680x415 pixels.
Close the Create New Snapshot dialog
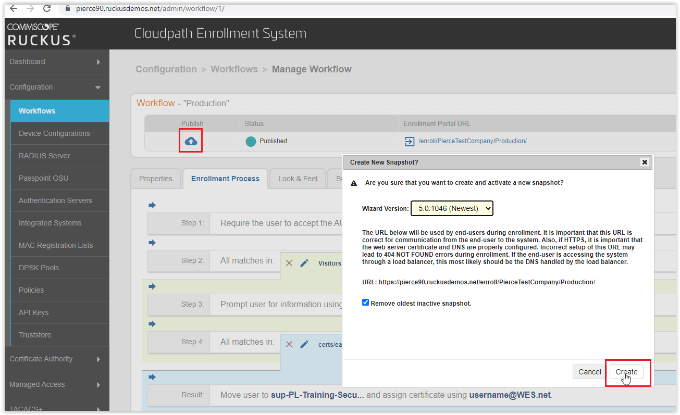[645, 161]
